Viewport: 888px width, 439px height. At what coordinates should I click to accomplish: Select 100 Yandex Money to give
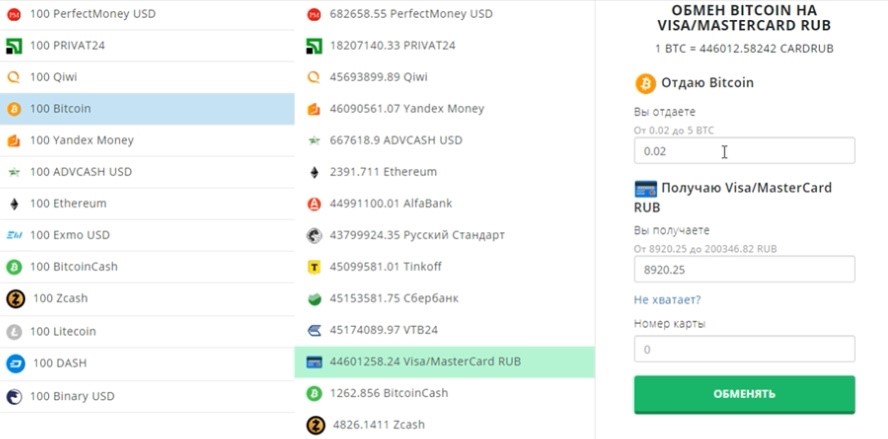[x=147, y=140]
